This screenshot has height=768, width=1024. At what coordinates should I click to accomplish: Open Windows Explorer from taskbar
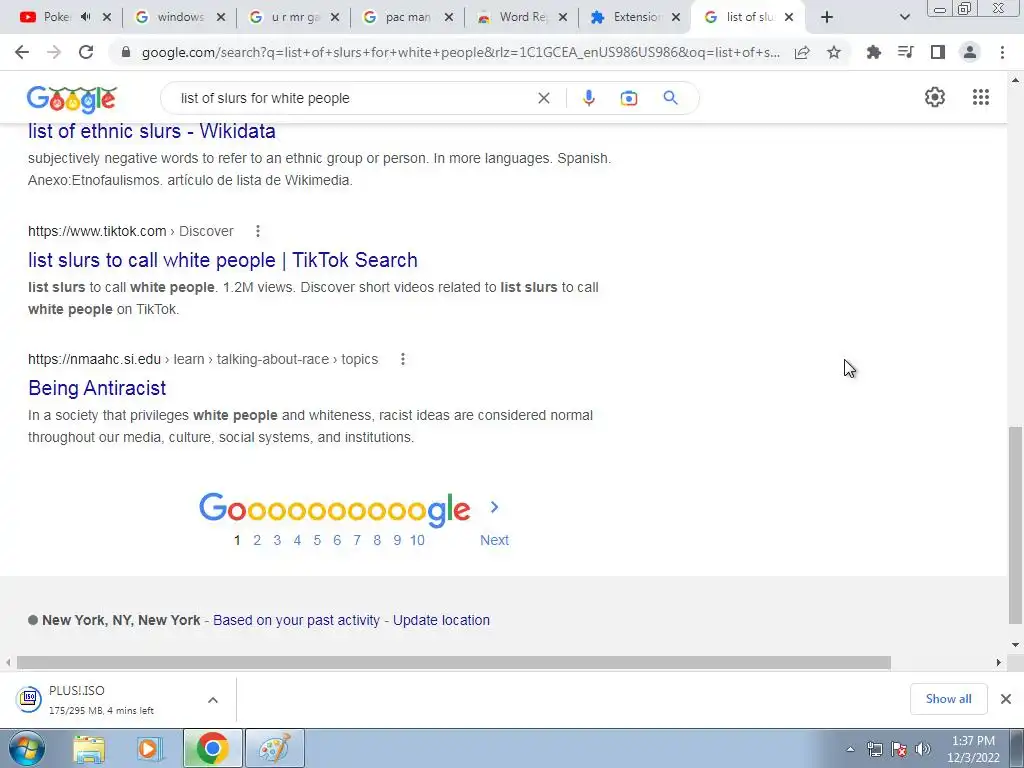coord(89,749)
